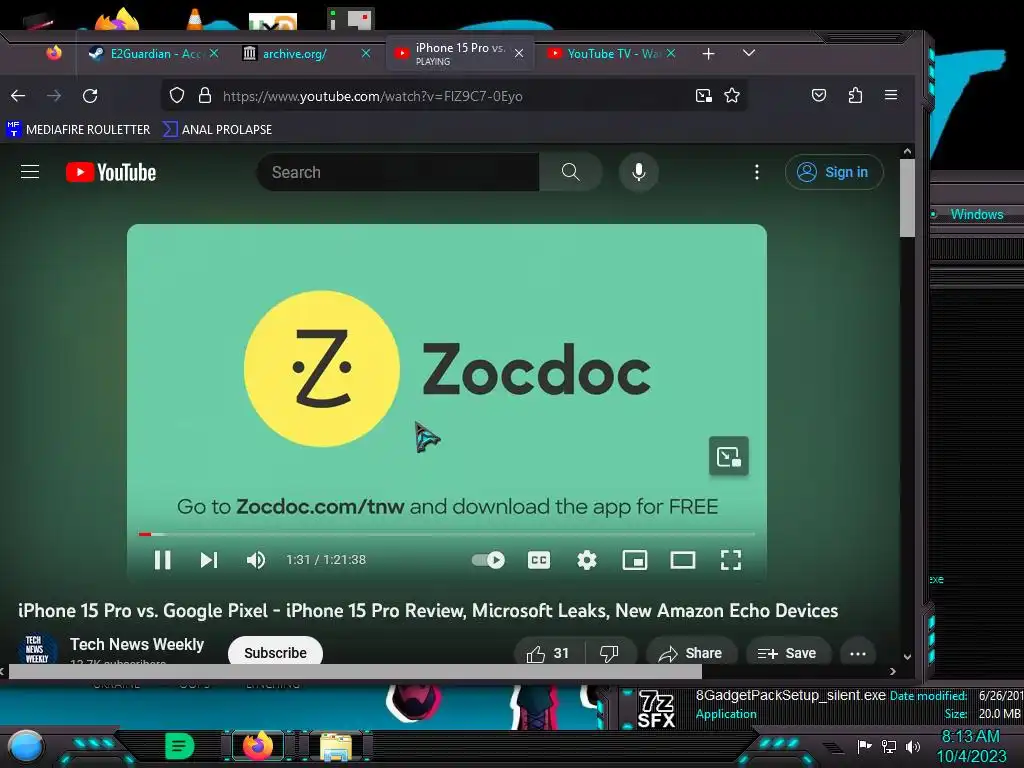
Task: Open the Action Center flag icon
Action: coord(865,746)
